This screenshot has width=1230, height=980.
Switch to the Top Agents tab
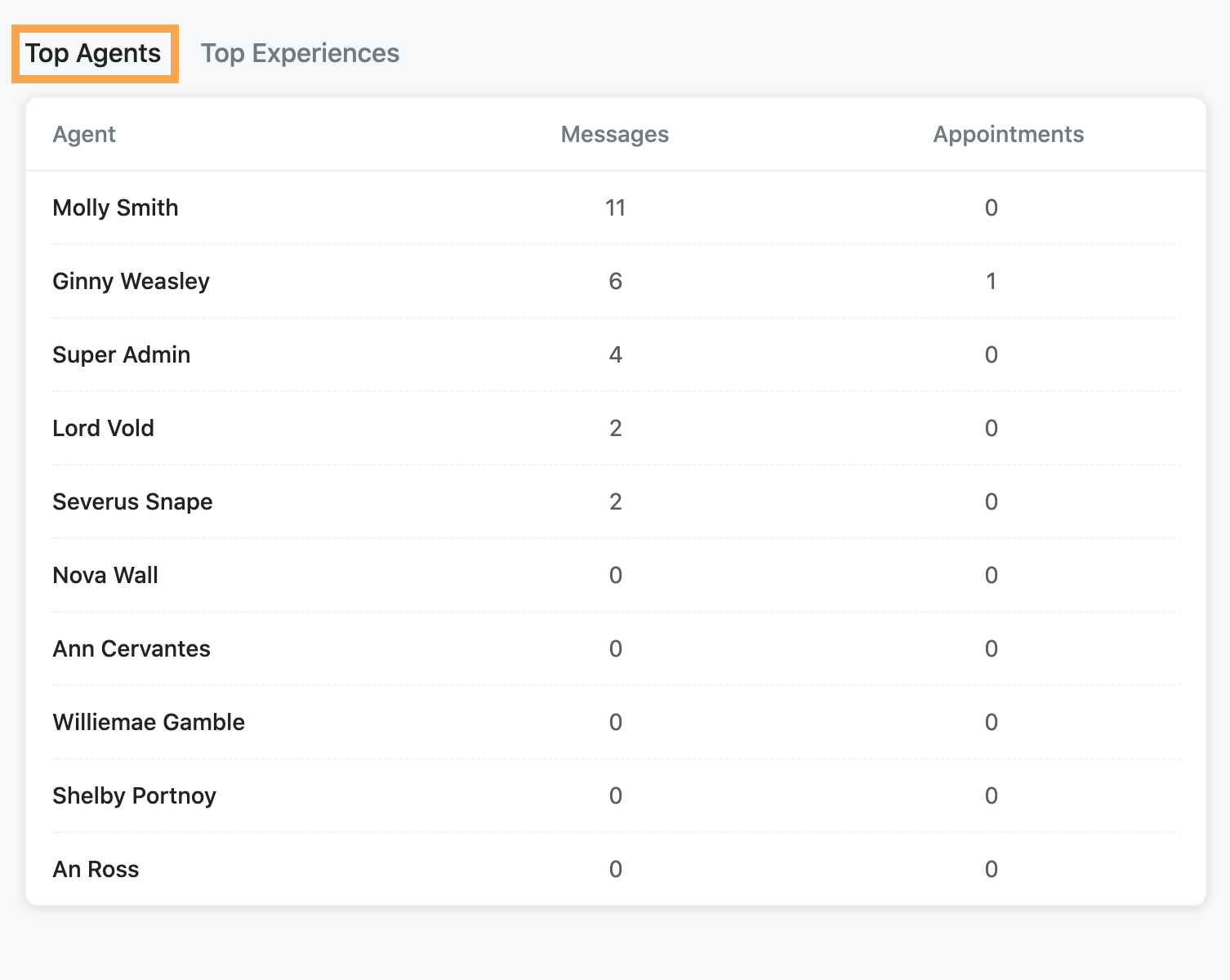pyautogui.click(x=94, y=54)
